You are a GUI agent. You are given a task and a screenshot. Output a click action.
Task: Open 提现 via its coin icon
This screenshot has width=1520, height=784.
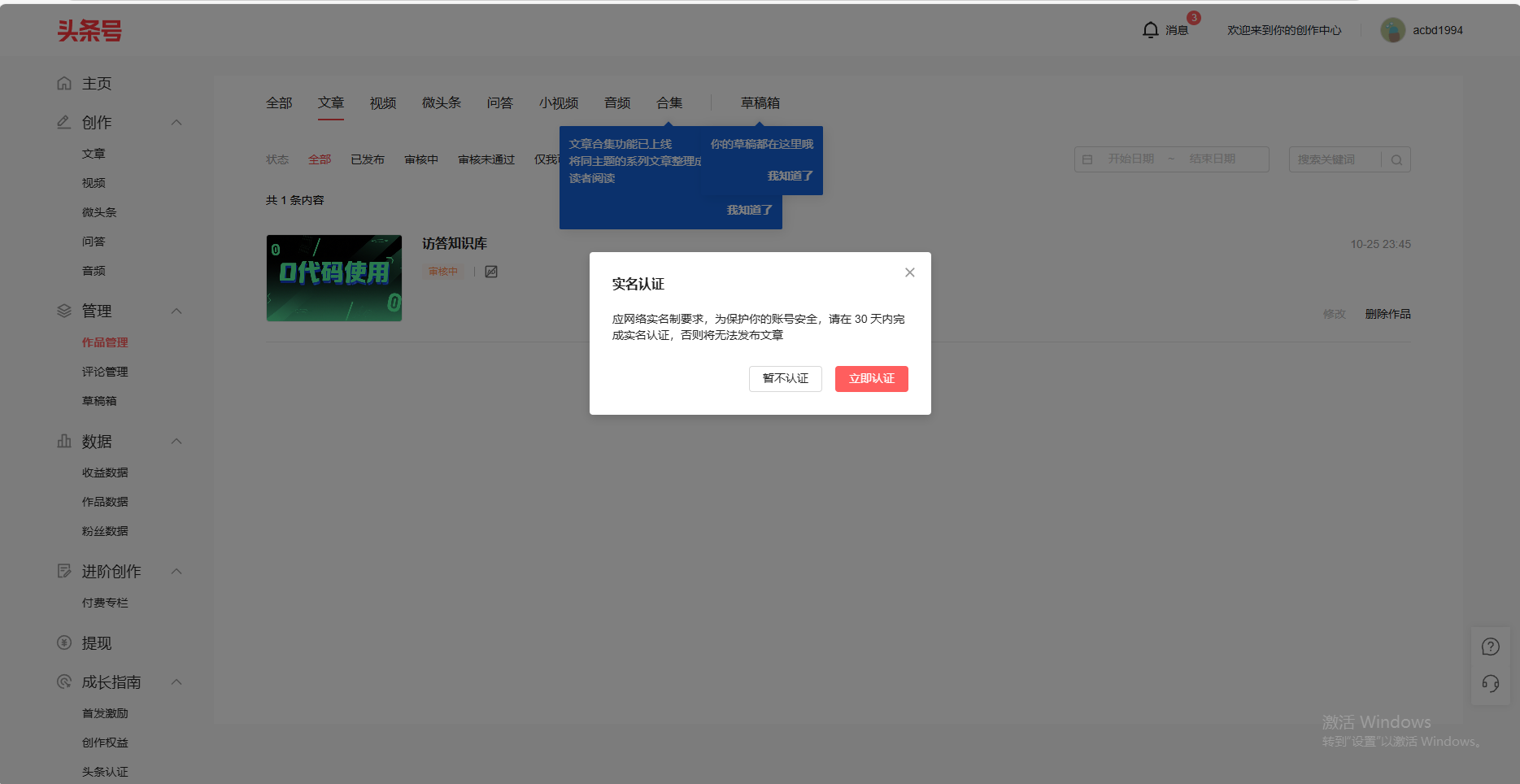64,642
